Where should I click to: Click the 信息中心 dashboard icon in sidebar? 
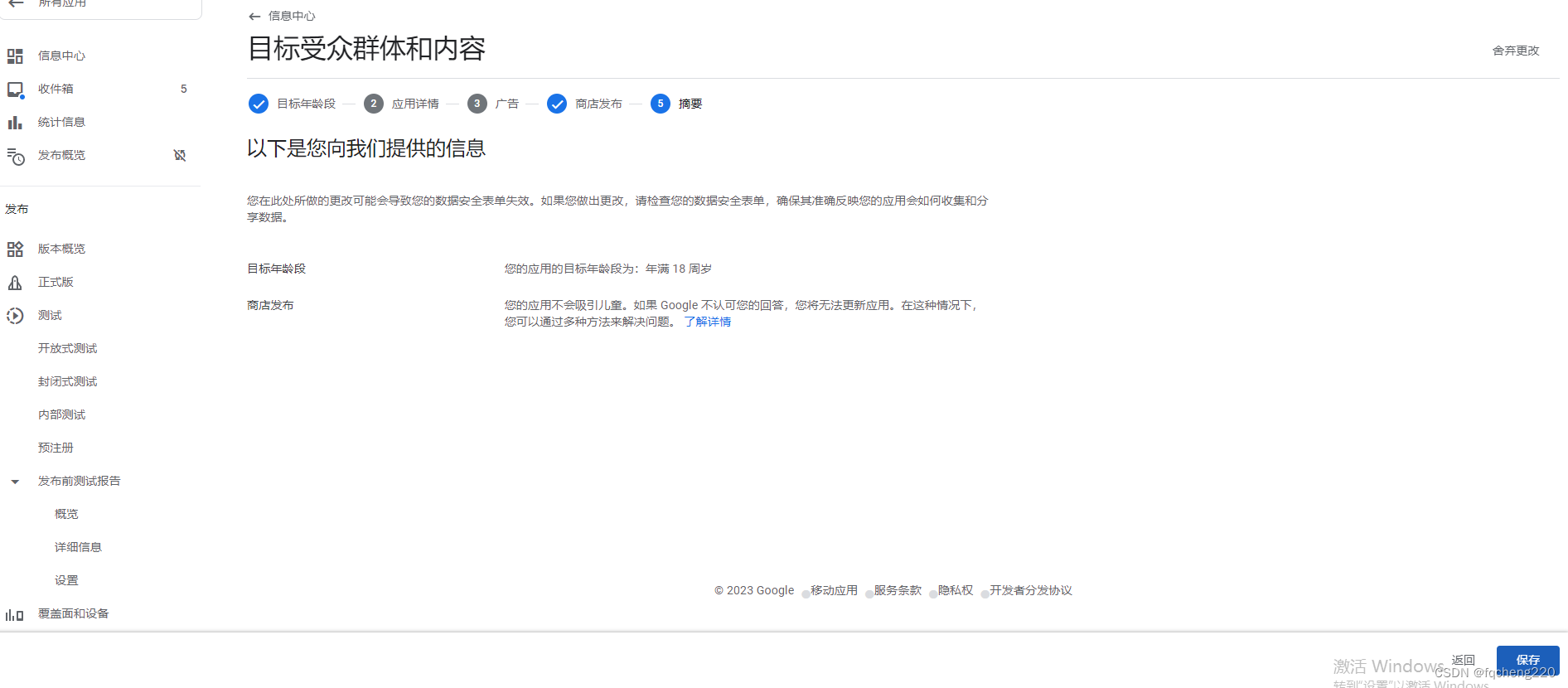[15, 56]
